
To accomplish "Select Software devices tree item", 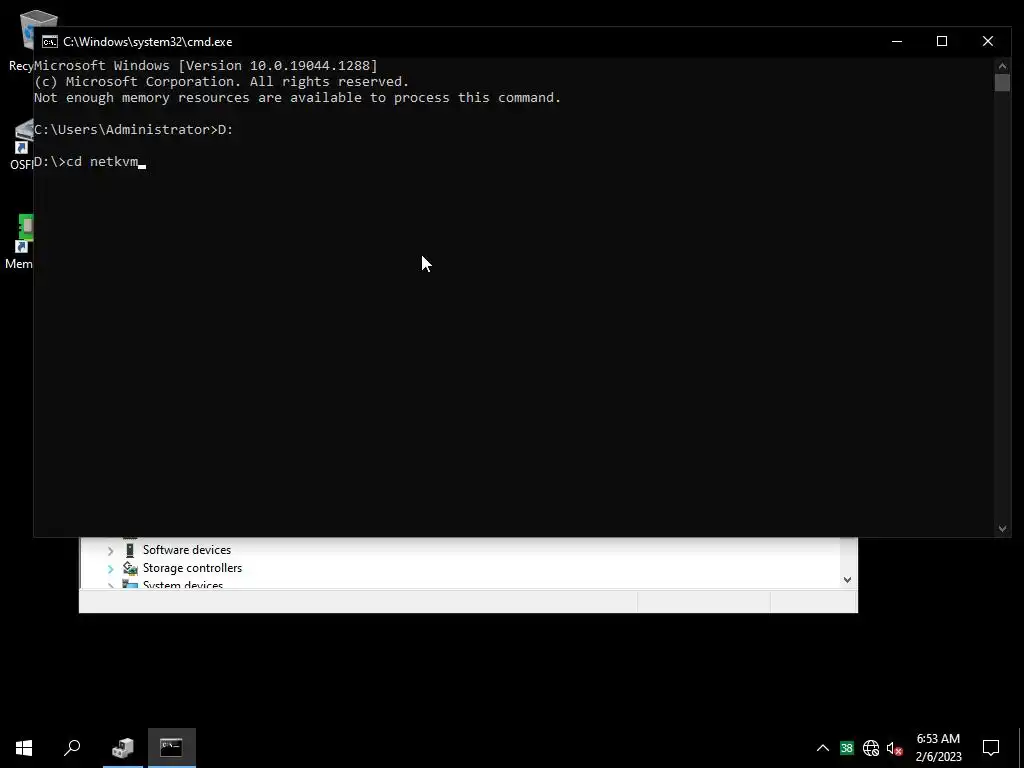I will point(187,550).
